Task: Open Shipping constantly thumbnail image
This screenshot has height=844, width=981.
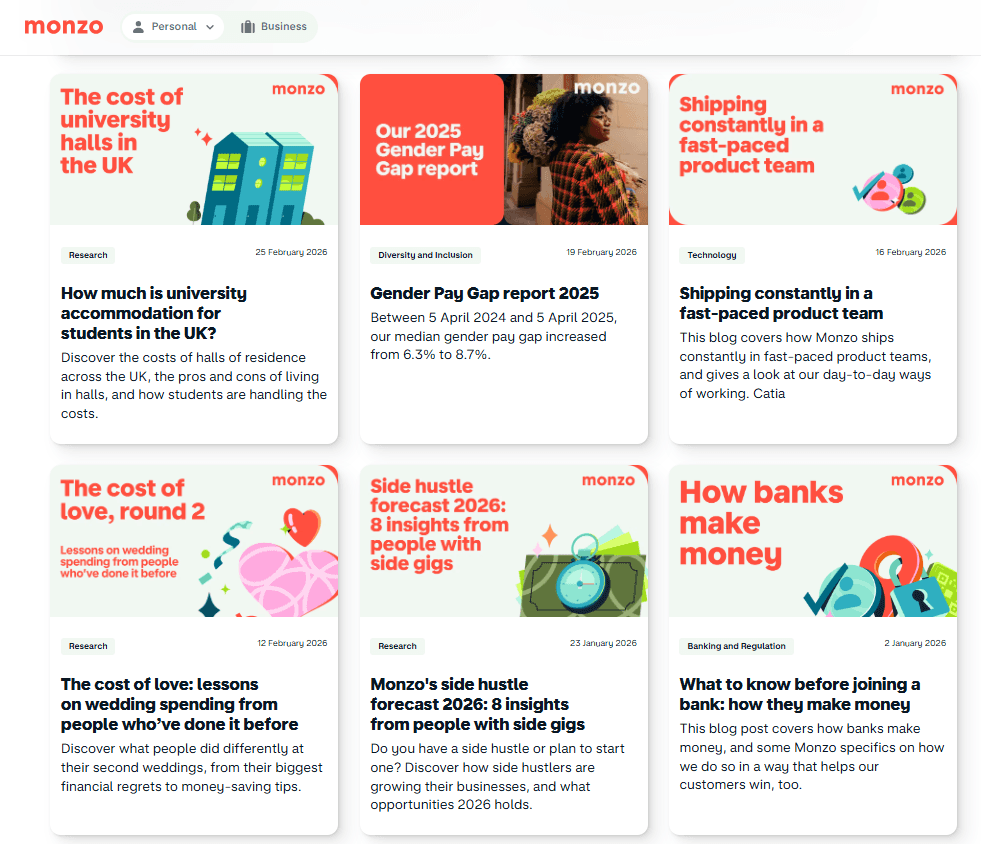Action: click(813, 150)
